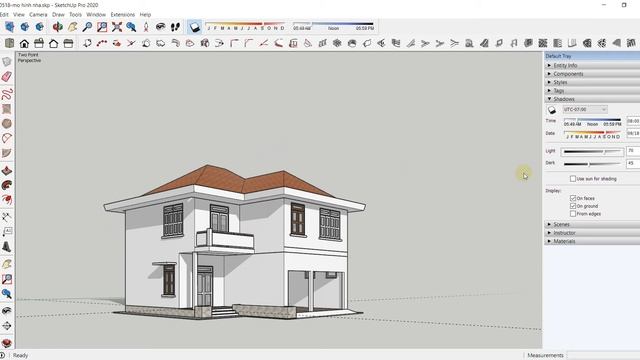Expand the Styles panel
Viewport: 640px width, 360px height.
592,82
